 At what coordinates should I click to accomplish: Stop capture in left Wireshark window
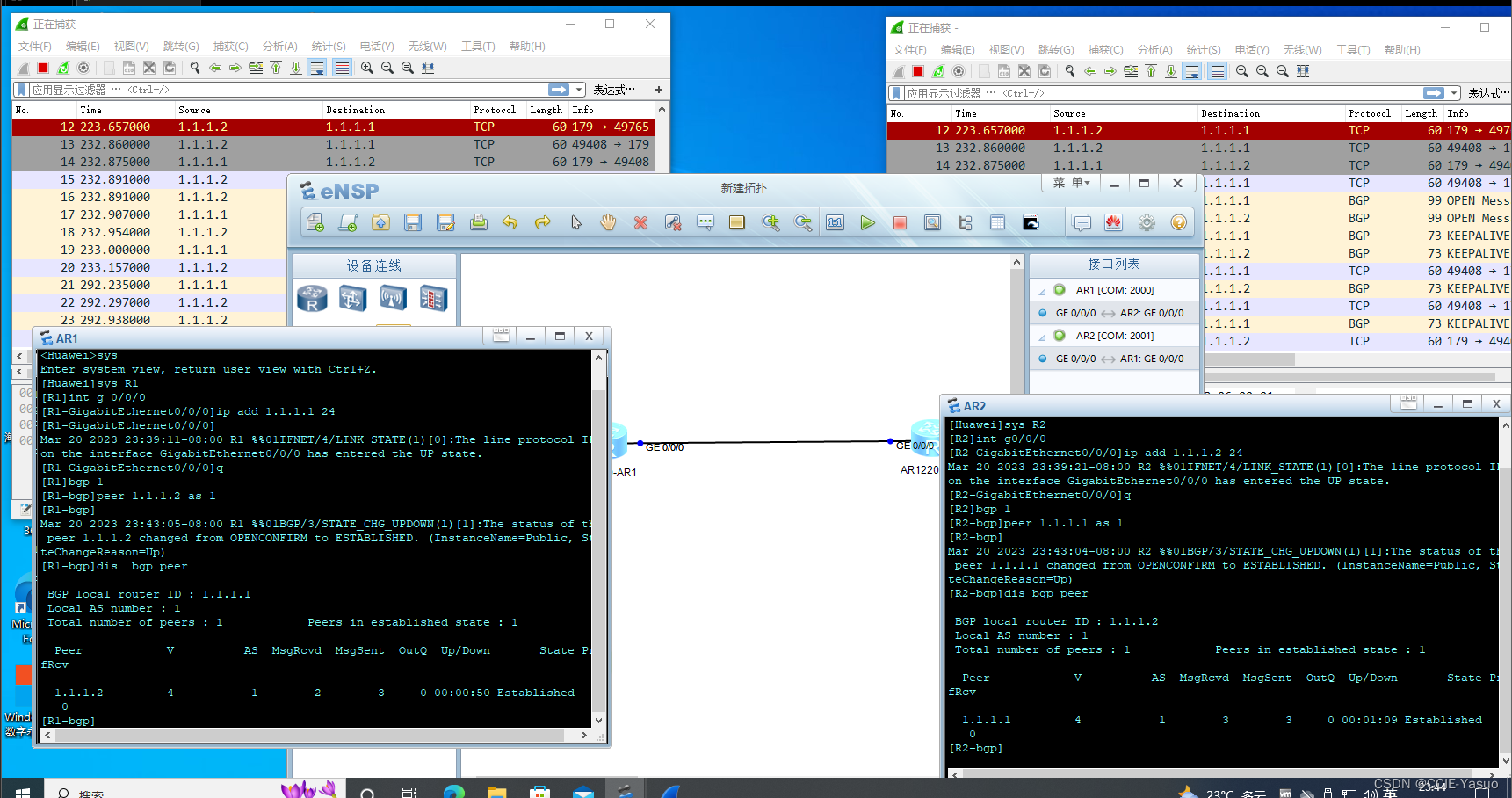point(43,68)
